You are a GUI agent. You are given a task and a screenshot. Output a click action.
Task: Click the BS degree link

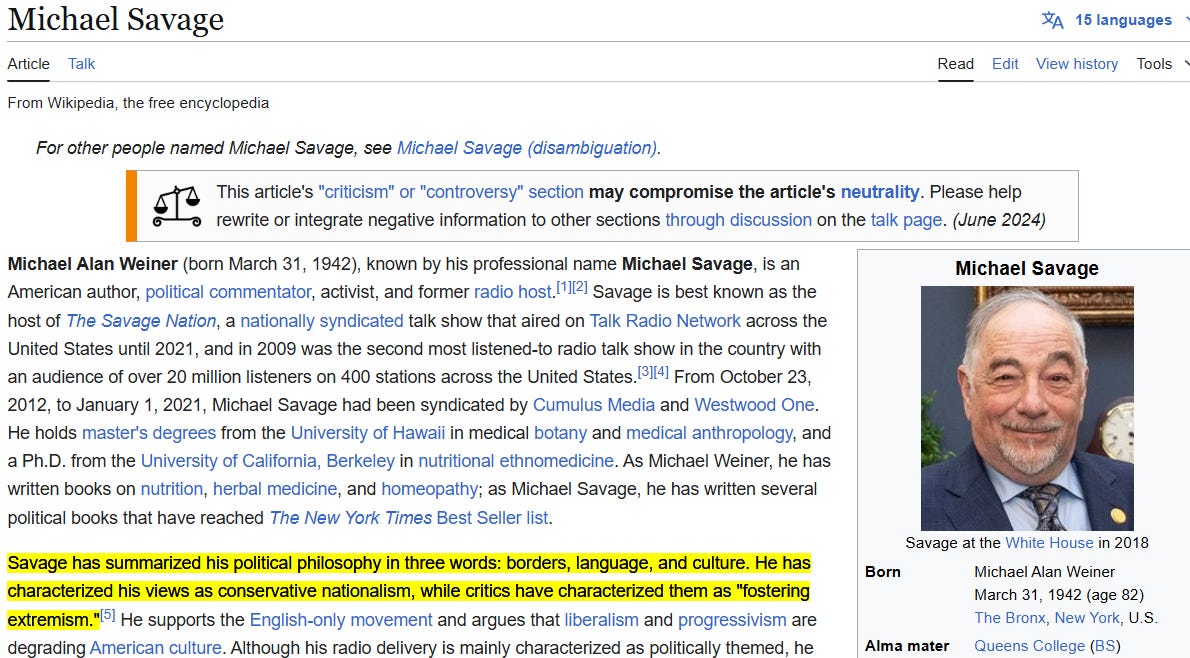pos(1104,646)
